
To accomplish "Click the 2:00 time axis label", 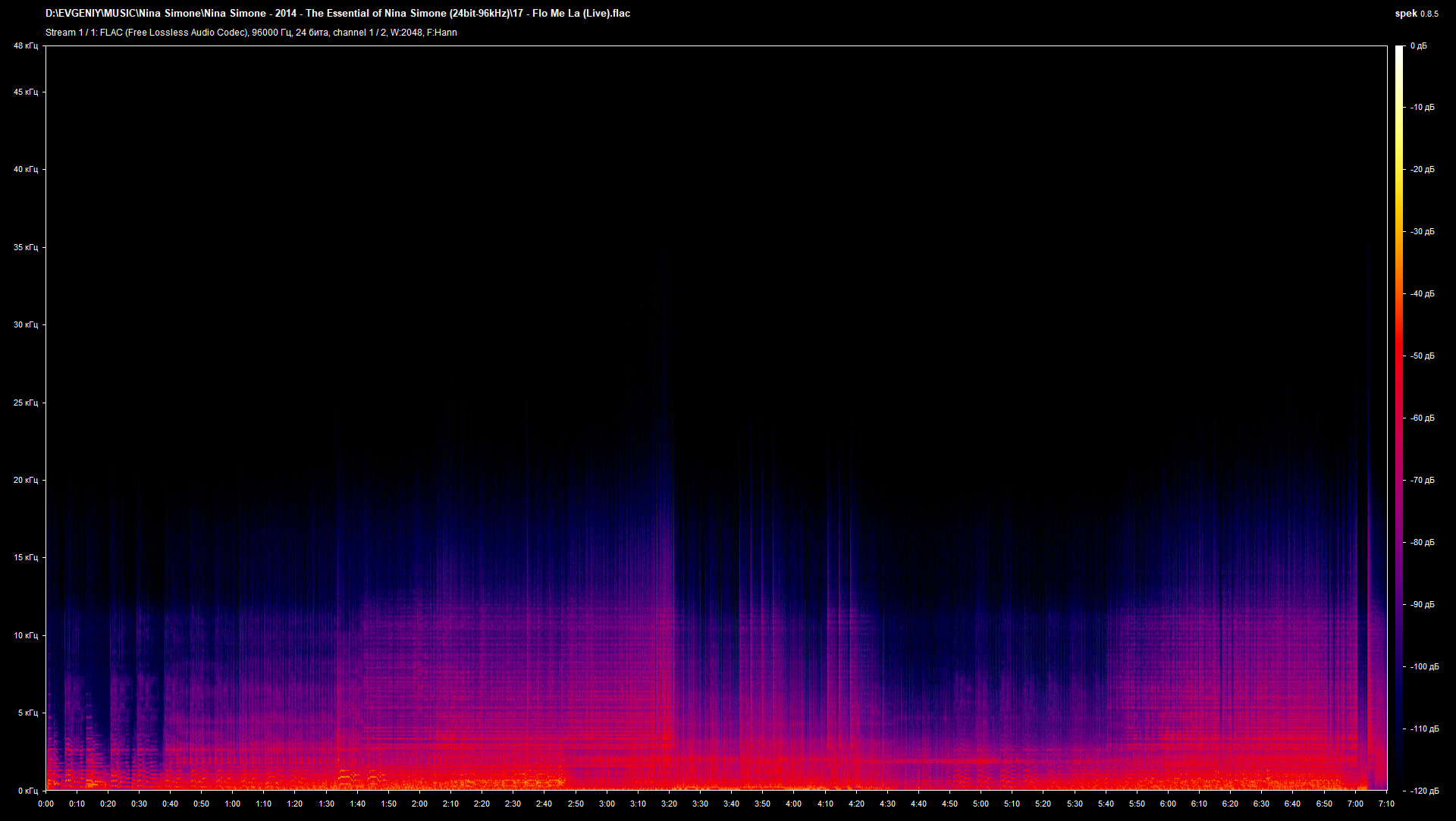I will point(419,804).
